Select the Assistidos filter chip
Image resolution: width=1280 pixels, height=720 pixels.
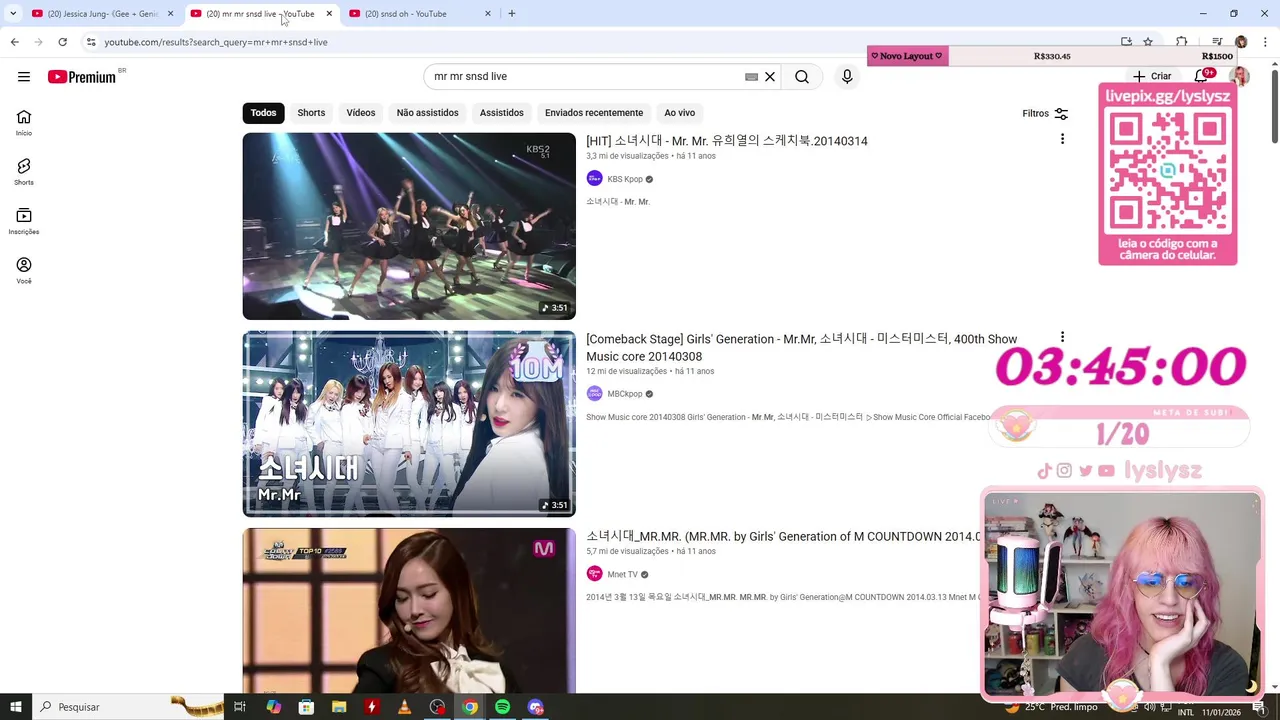(x=501, y=113)
